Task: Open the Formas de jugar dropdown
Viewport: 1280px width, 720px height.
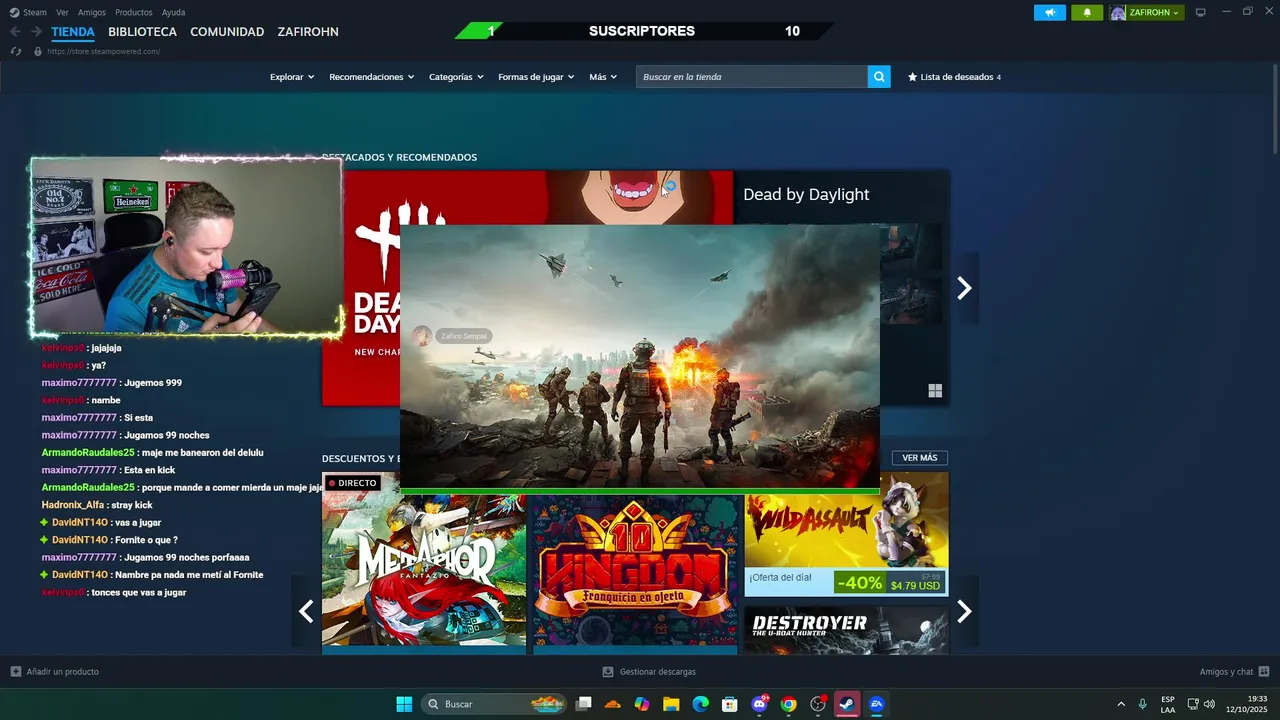Action: (x=537, y=77)
